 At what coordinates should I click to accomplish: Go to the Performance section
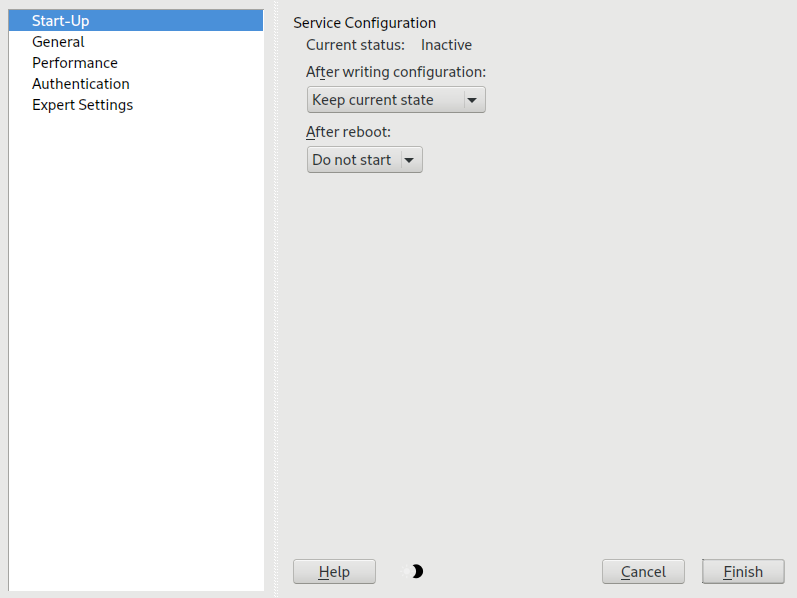[x=74, y=63]
